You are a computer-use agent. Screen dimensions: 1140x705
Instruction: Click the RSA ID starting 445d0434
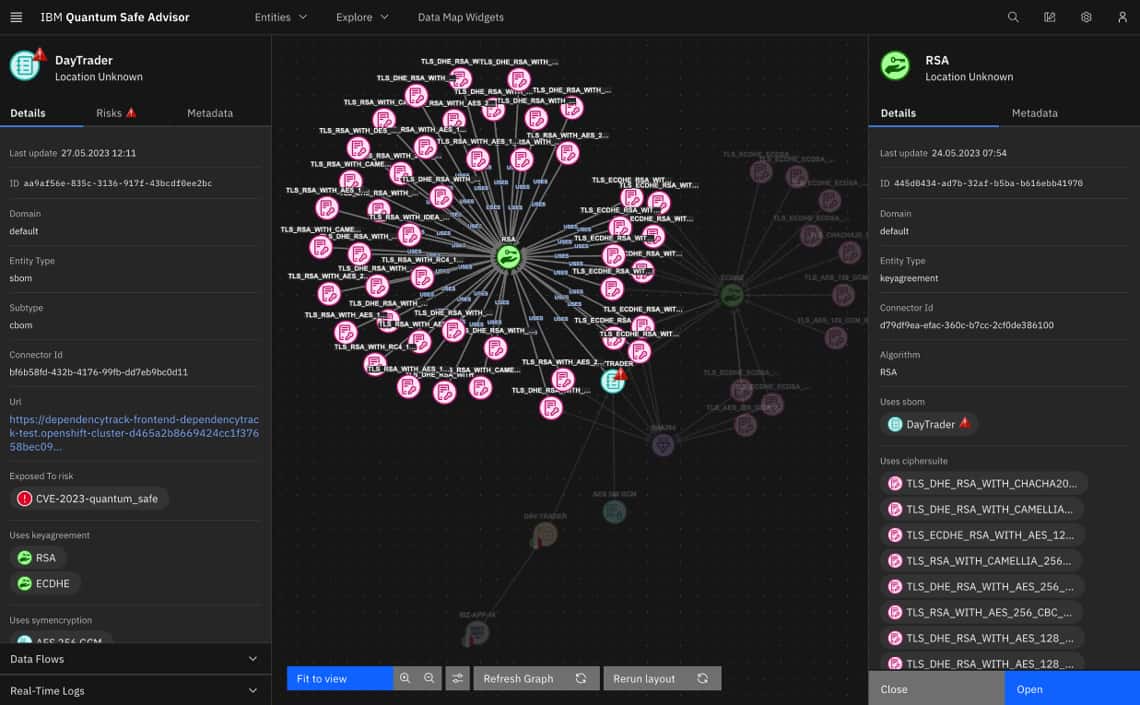pyautogui.click(x=988, y=183)
